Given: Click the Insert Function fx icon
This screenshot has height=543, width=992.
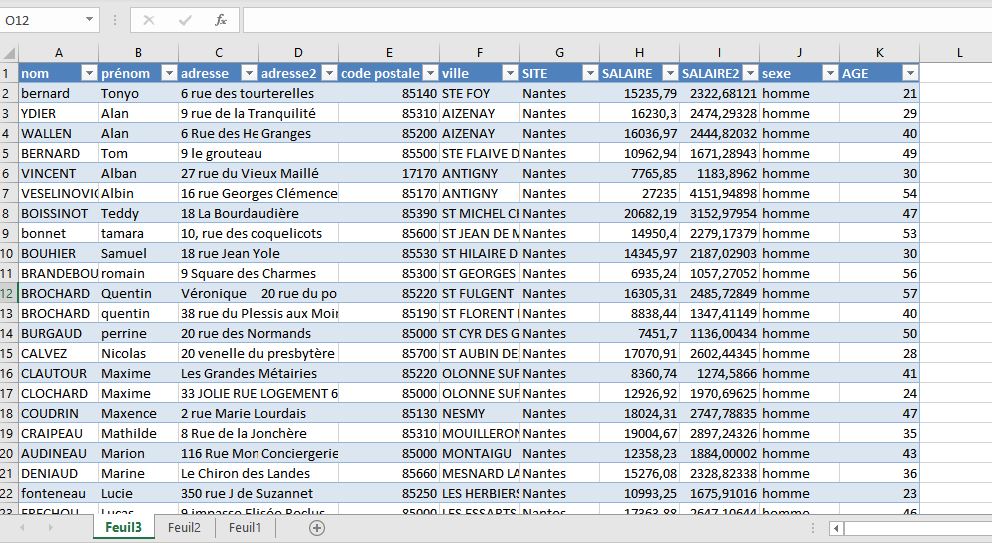Looking at the screenshot, I should coord(221,20).
